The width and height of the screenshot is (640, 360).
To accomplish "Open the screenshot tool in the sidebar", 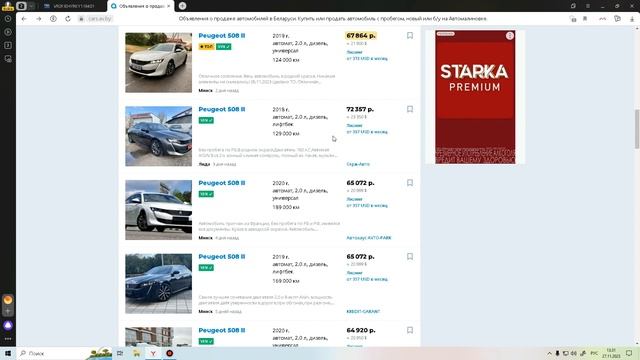I will pyautogui.click(x=8, y=59).
